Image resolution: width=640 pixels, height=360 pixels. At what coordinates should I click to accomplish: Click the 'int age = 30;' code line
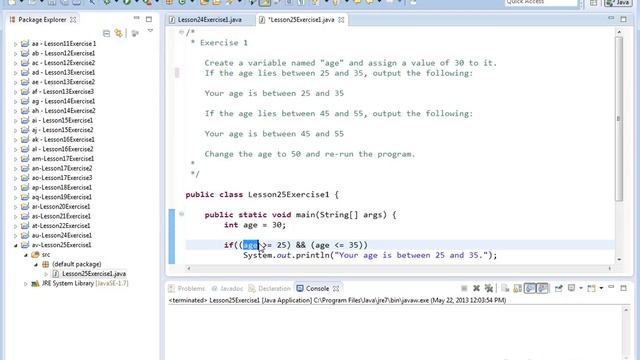pyautogui.click(x=255, y=225)
